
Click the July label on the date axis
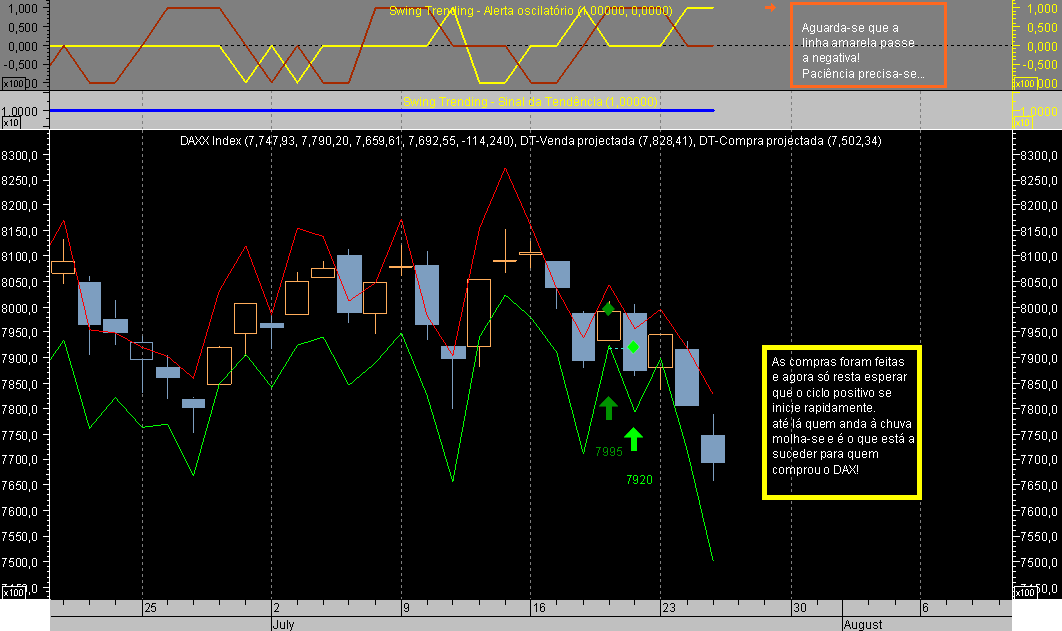click(x=283, y=624)
